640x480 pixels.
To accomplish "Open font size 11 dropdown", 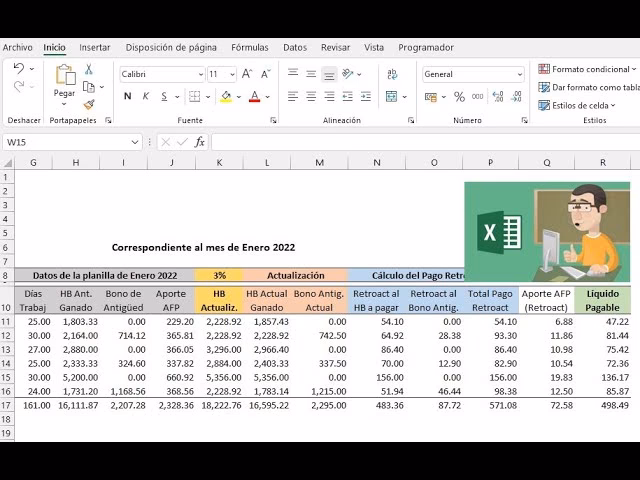I will [232, 74].
